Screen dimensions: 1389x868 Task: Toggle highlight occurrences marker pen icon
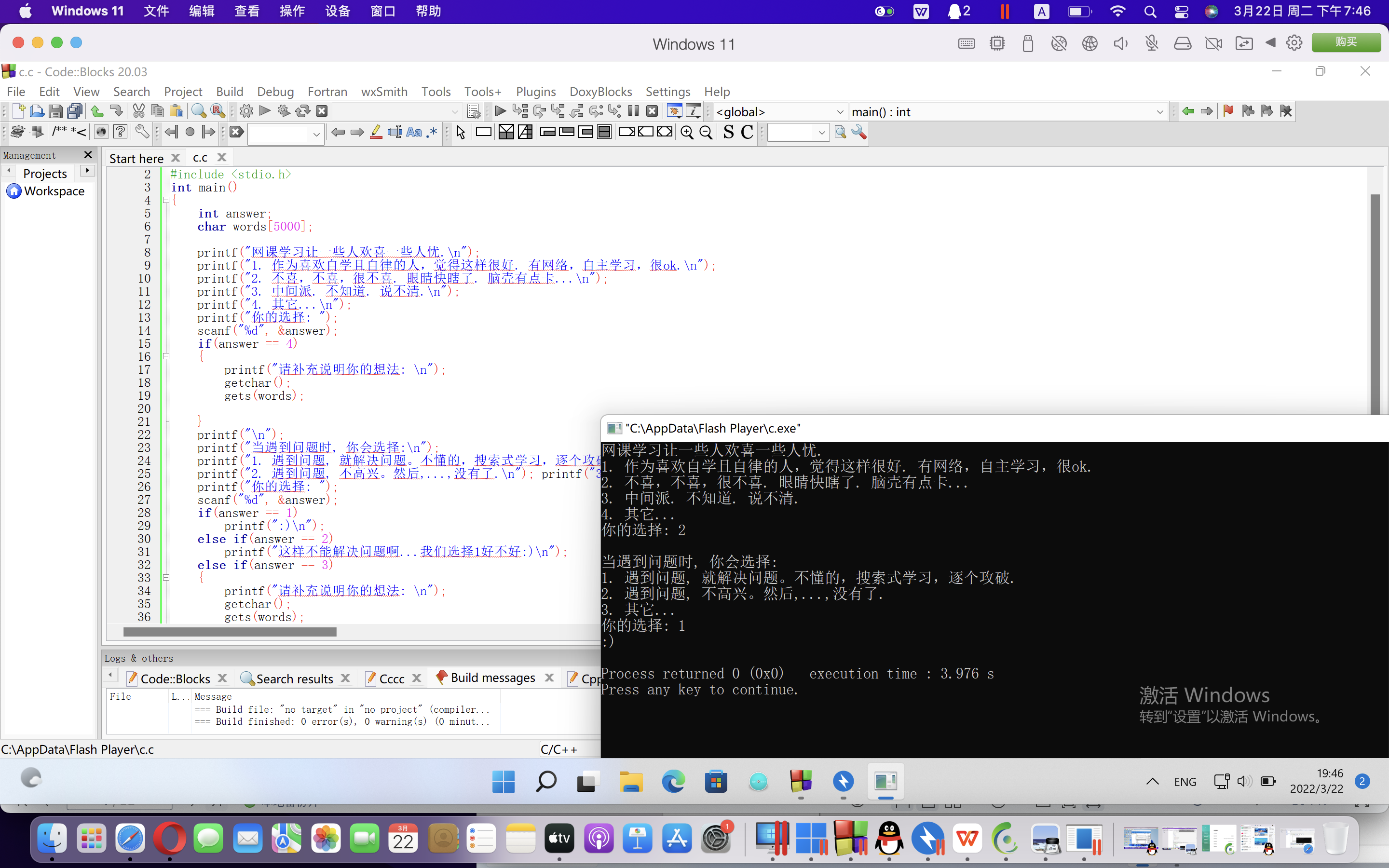[376, 133]
